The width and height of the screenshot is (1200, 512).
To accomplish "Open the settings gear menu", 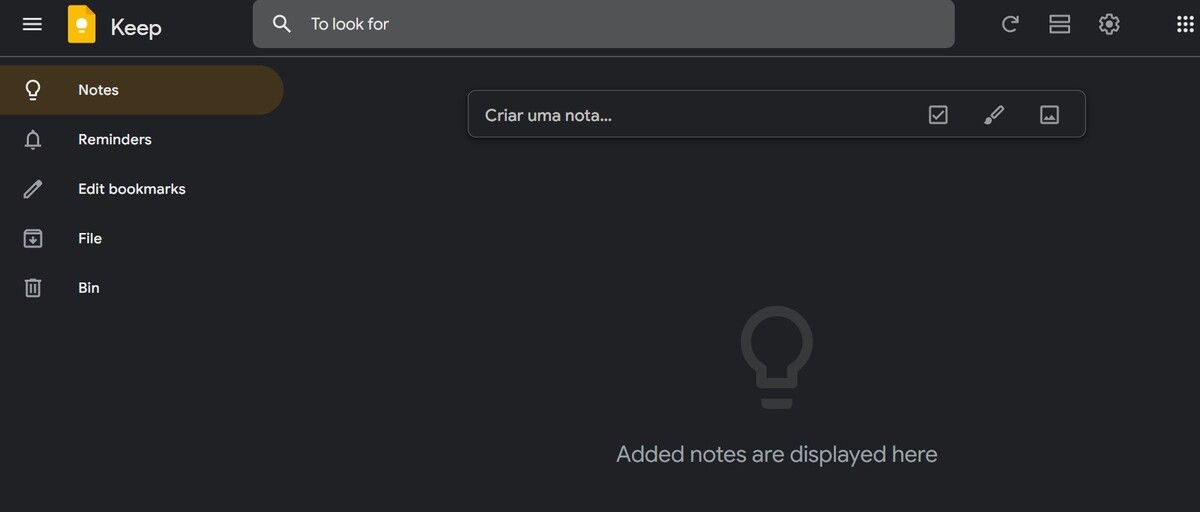I will pyautogui.click(x=1109, y=24).
